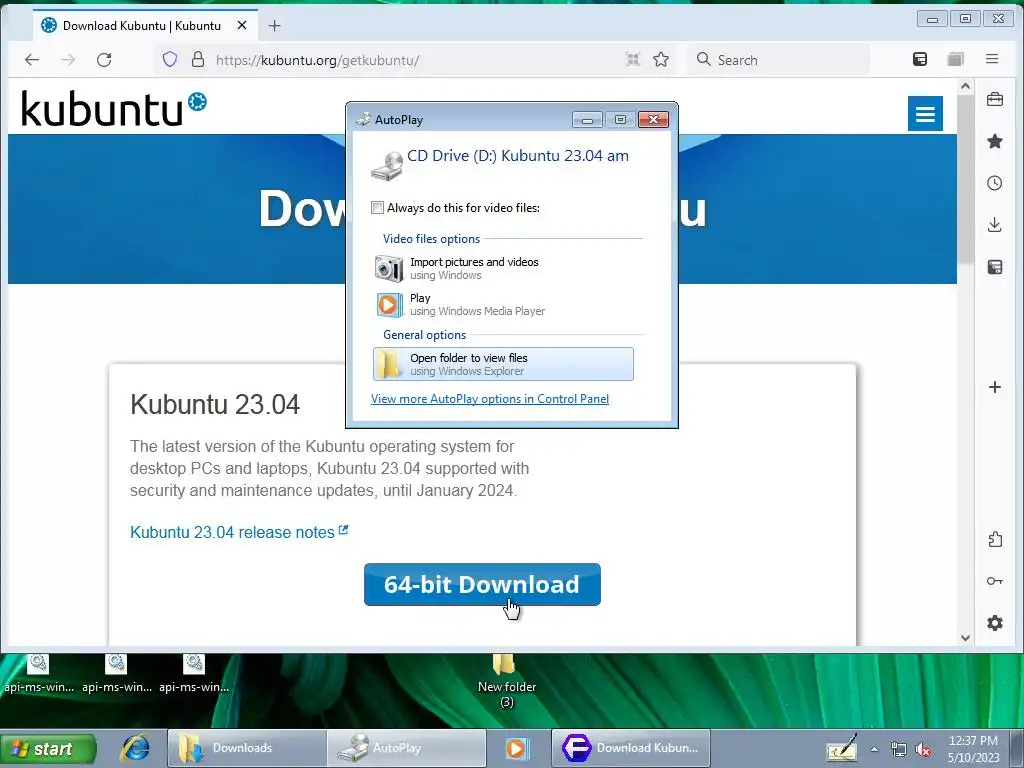
Task: Click the tracking protection shield icon
Action: (x=170, y=59)
